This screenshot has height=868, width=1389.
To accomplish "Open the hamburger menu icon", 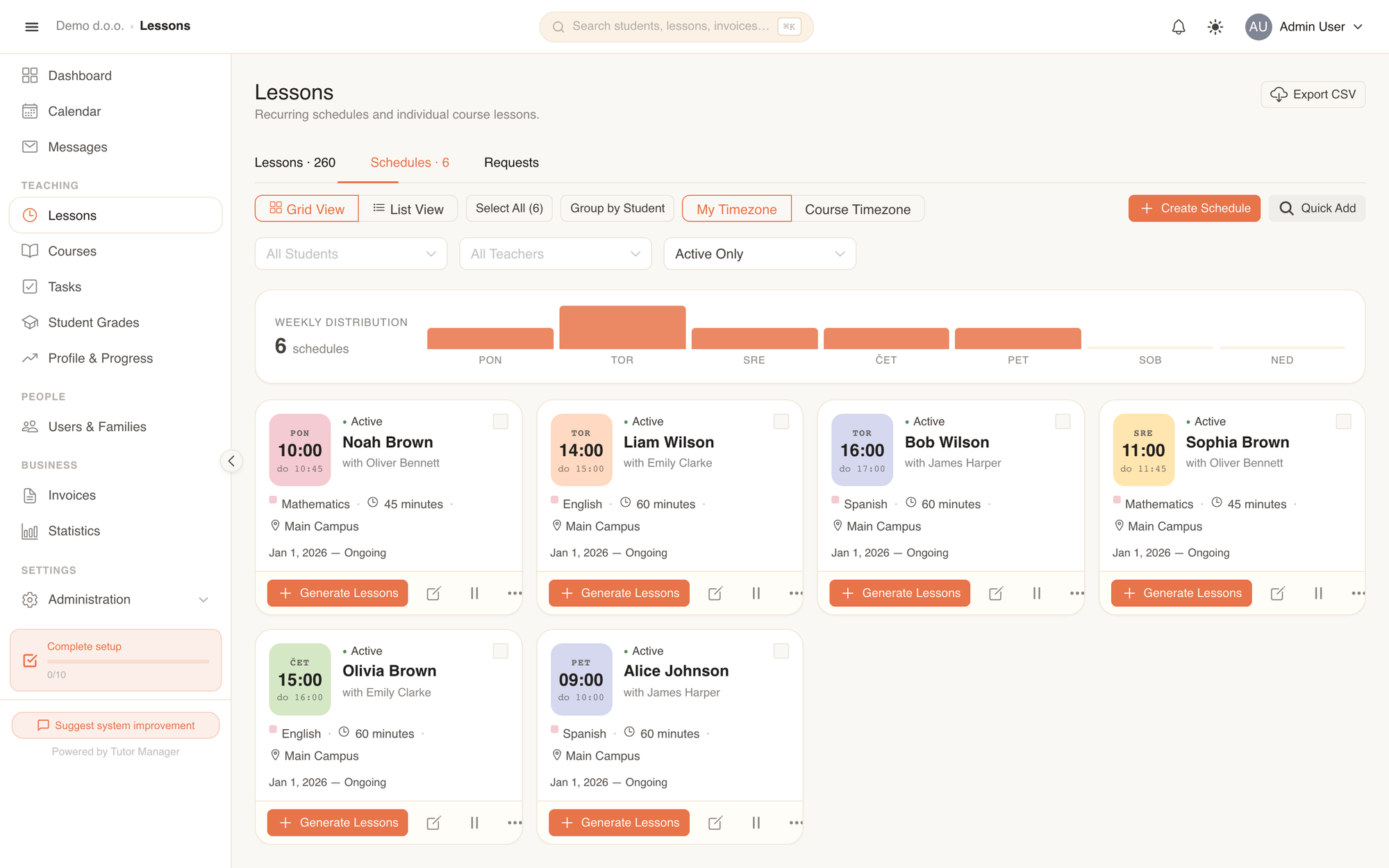I will (x=31, y=26).
